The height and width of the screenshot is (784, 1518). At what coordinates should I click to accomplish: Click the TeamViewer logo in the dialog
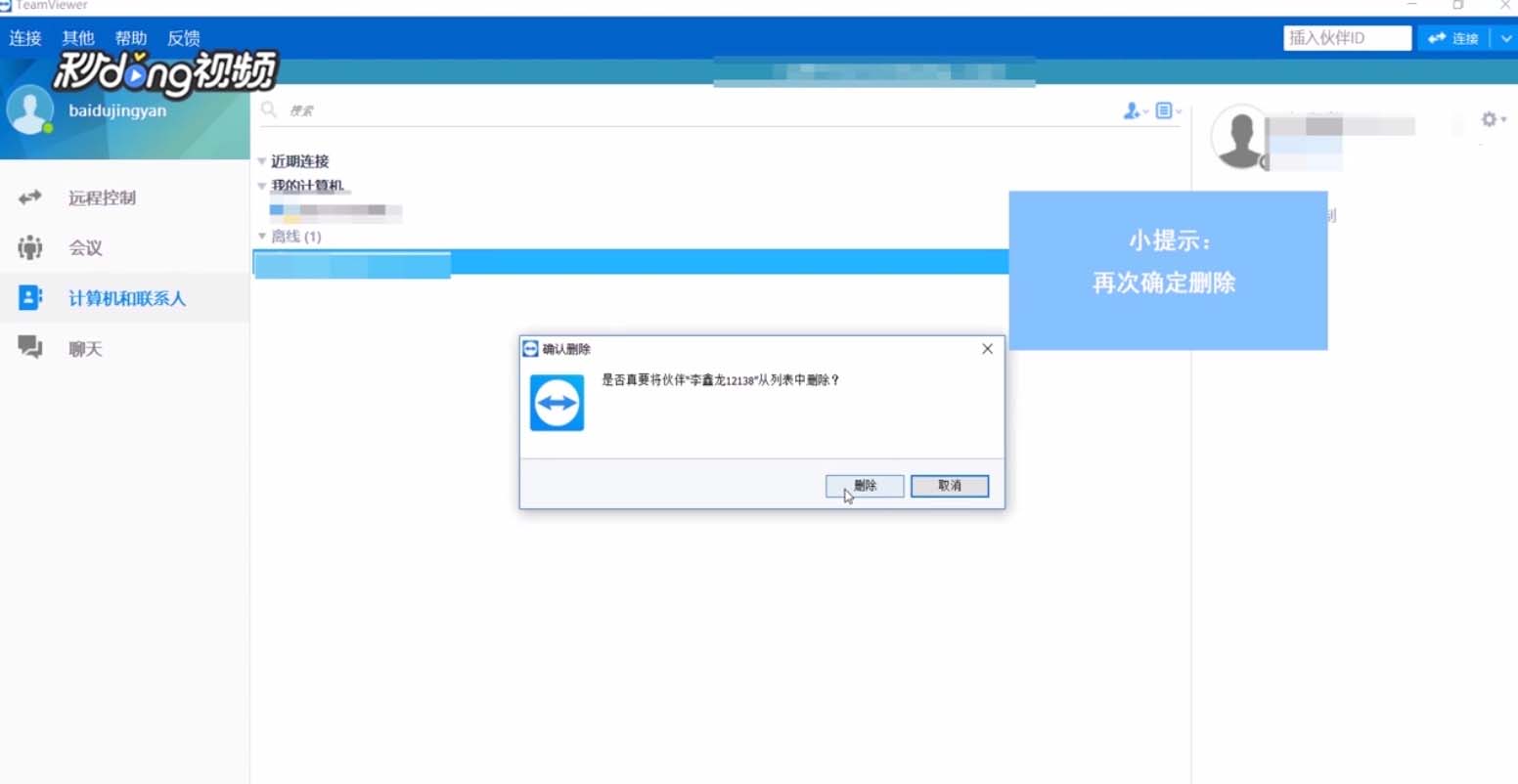(x=557, y=403)
